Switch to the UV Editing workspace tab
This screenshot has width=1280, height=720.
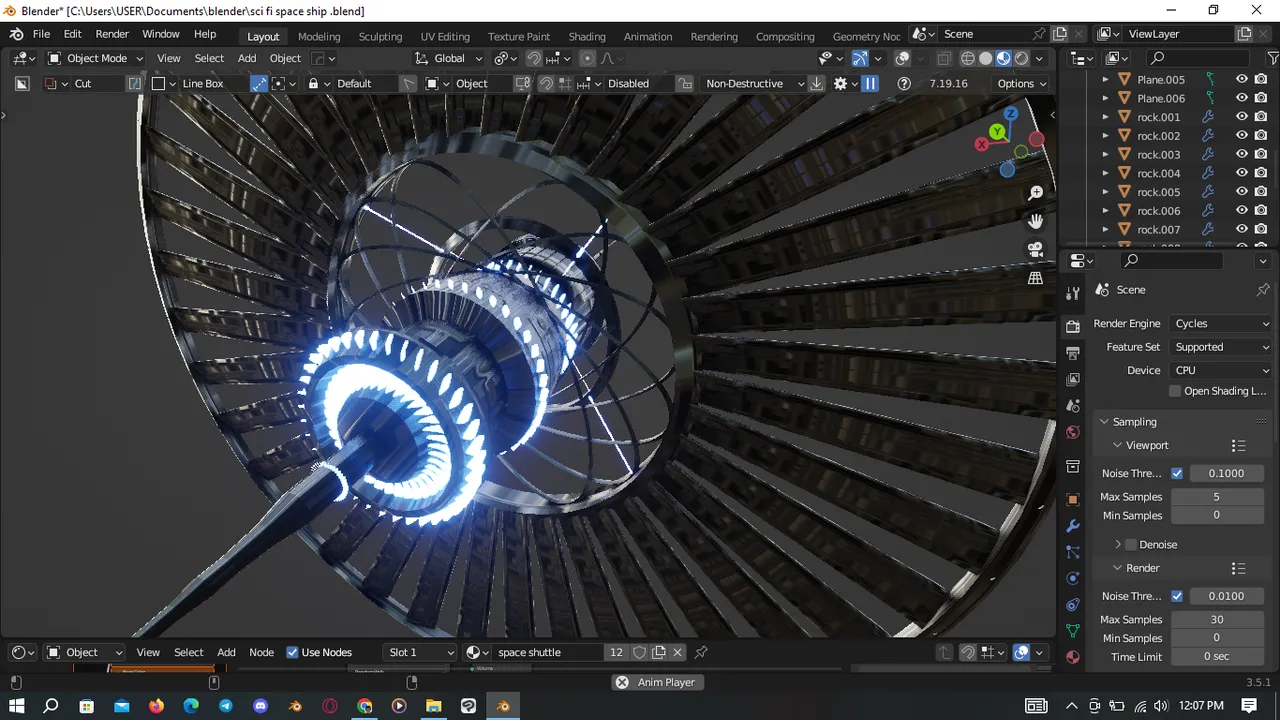[x=445, y=36]
